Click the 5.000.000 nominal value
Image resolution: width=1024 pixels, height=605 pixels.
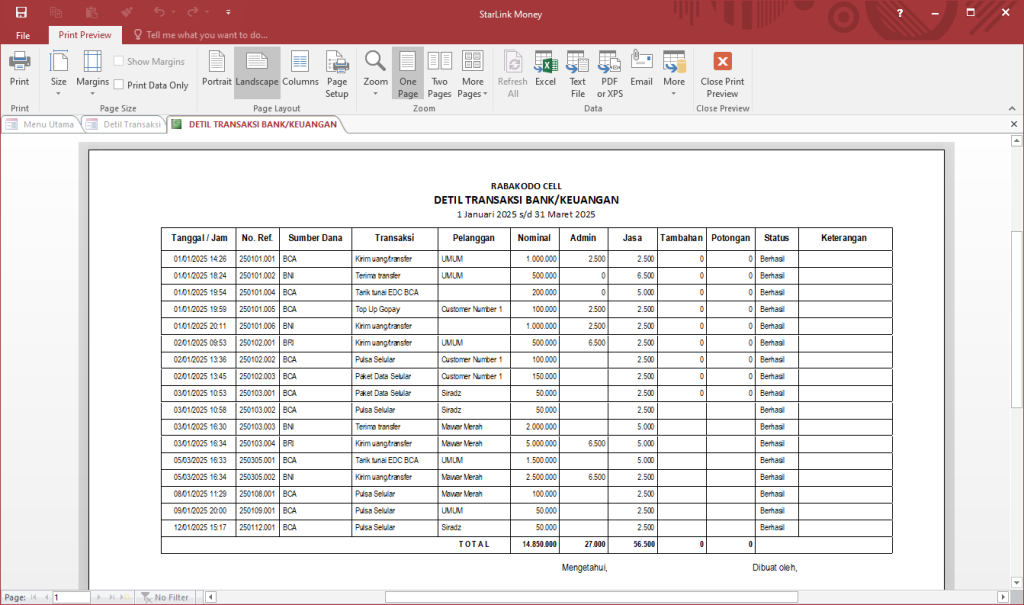point(539,444)
